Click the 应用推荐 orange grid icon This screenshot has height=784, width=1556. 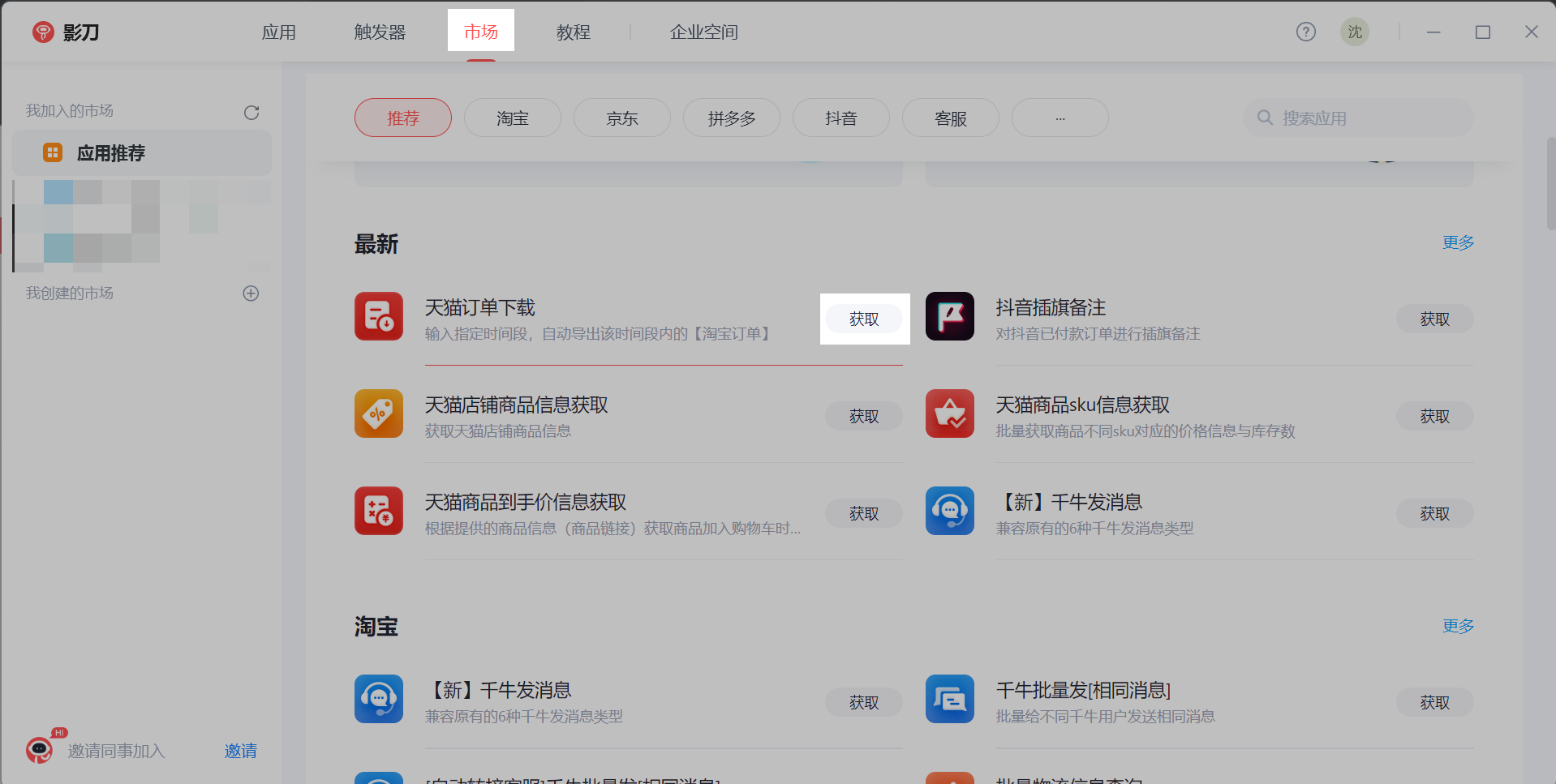coord(53,152)
